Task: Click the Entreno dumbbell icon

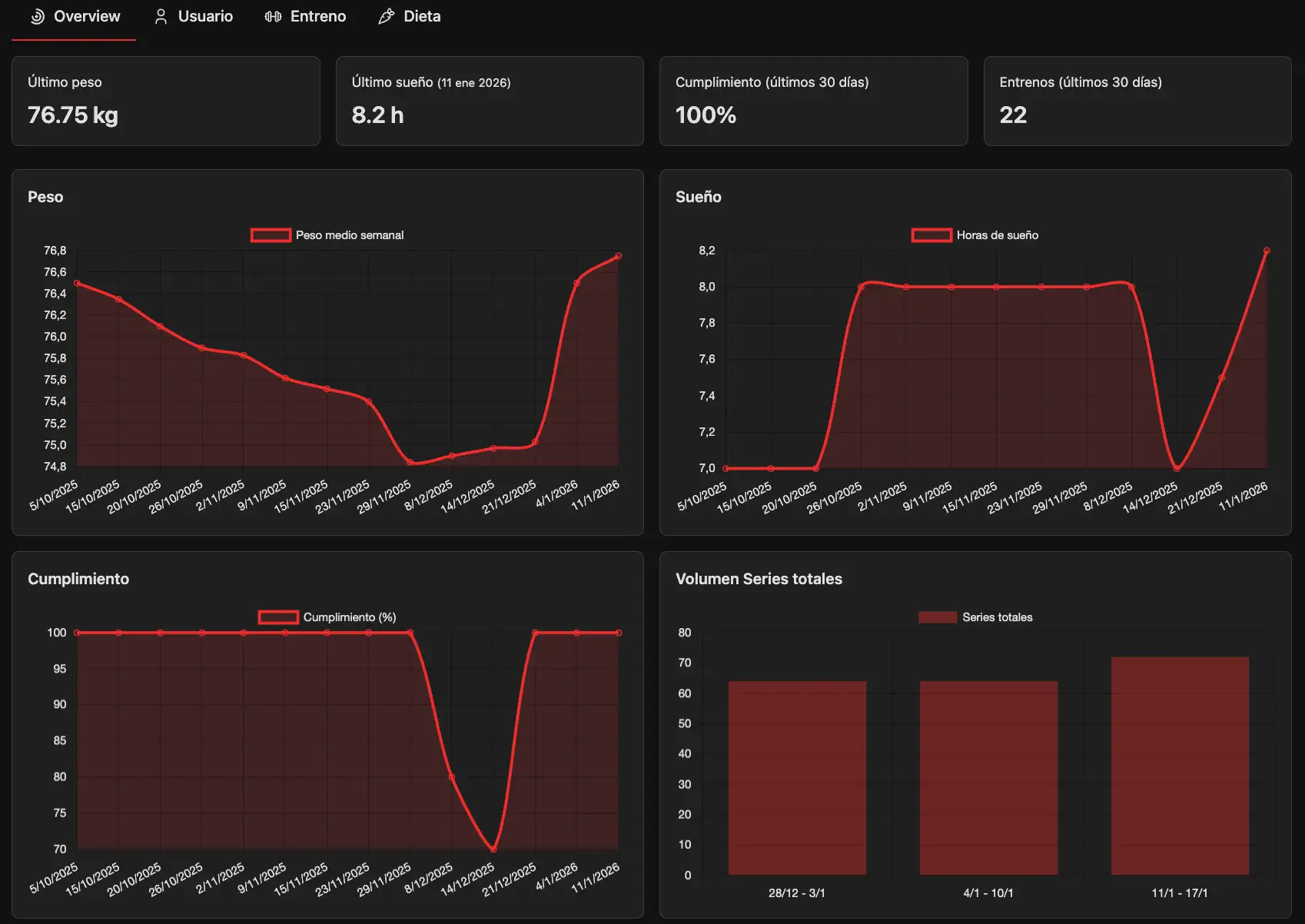Action: click(x=273, y=17)
